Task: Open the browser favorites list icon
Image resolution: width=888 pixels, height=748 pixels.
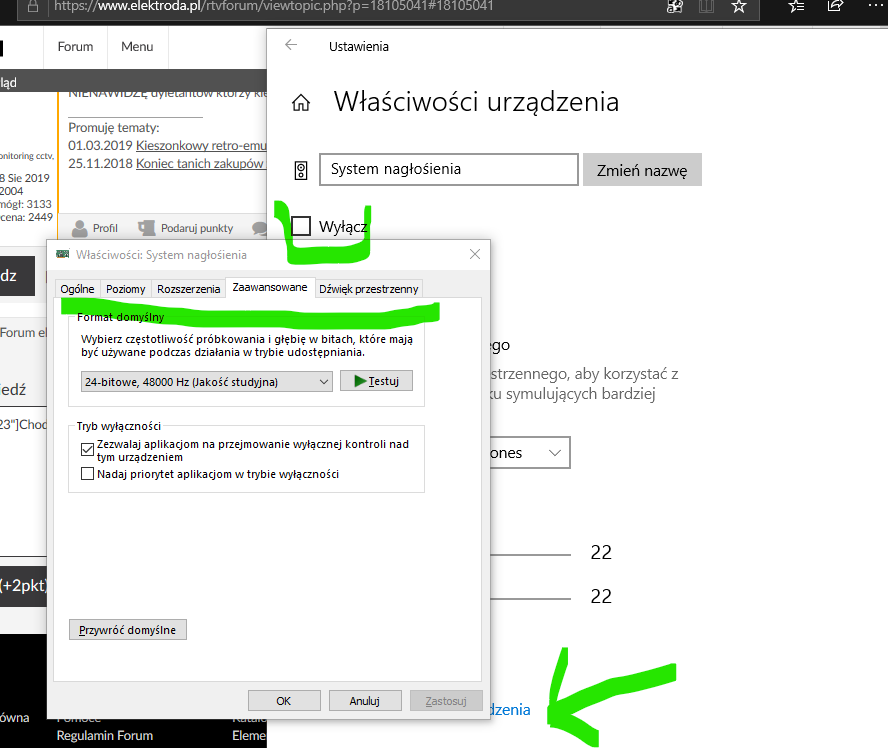Action: pos(796,7)
